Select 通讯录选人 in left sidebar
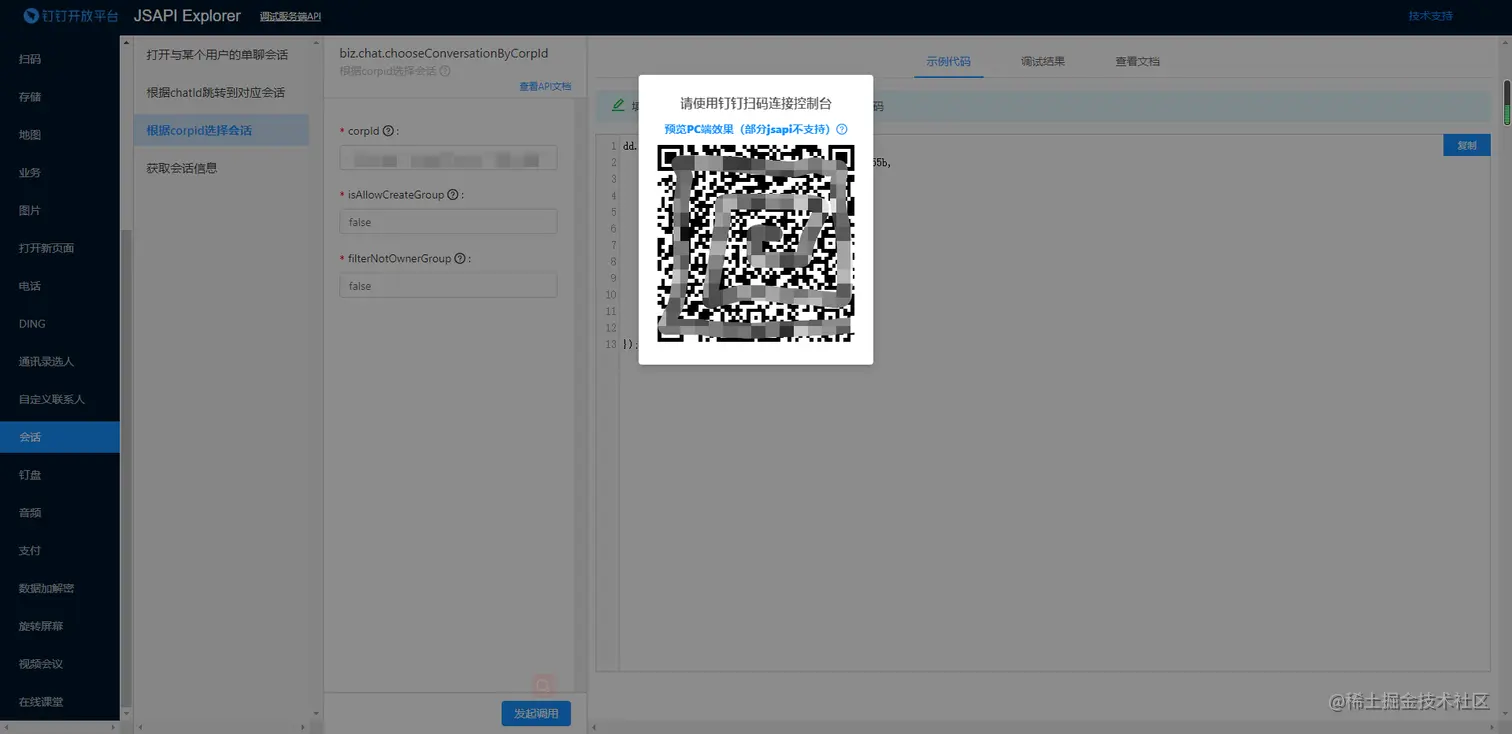 tap(59, 362)
